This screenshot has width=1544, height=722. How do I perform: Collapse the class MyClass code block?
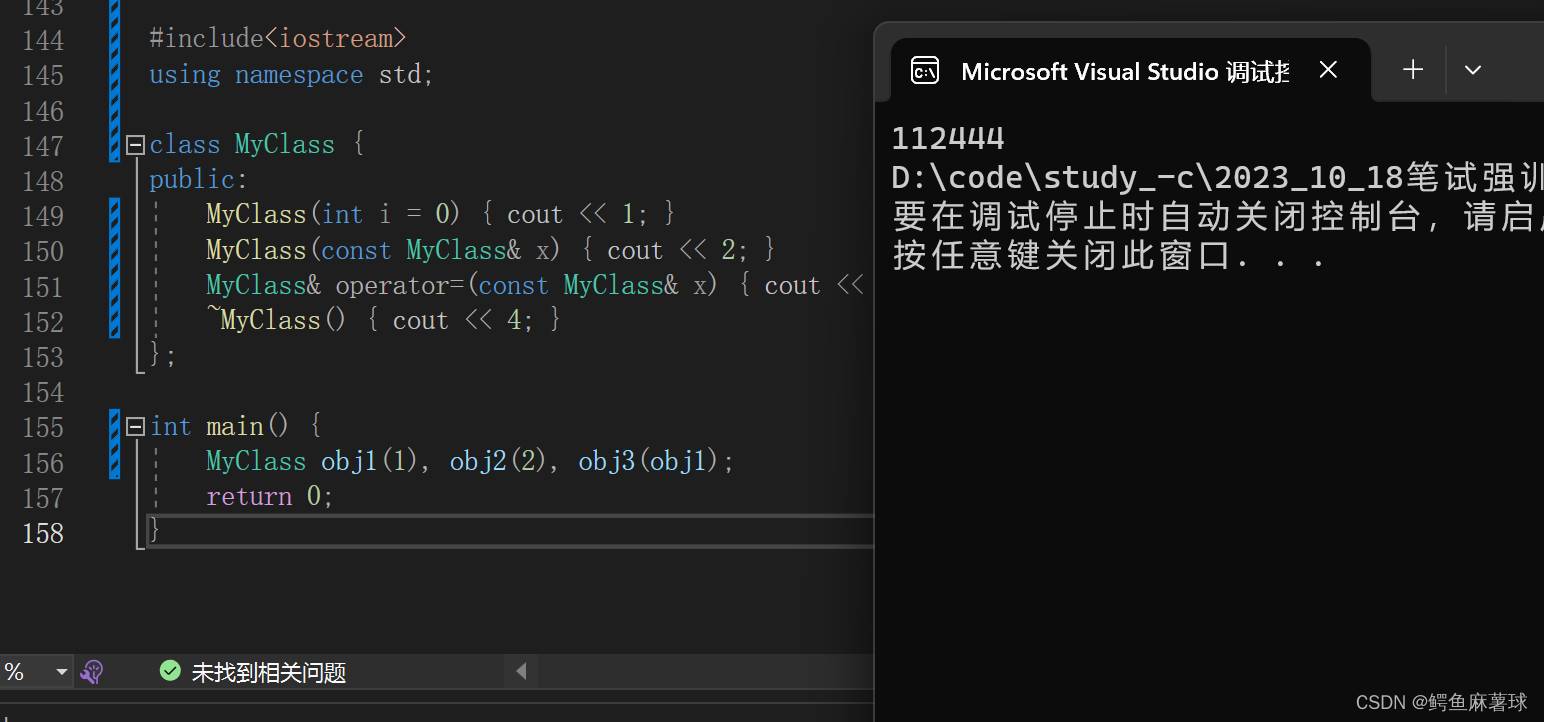(136, 146)
